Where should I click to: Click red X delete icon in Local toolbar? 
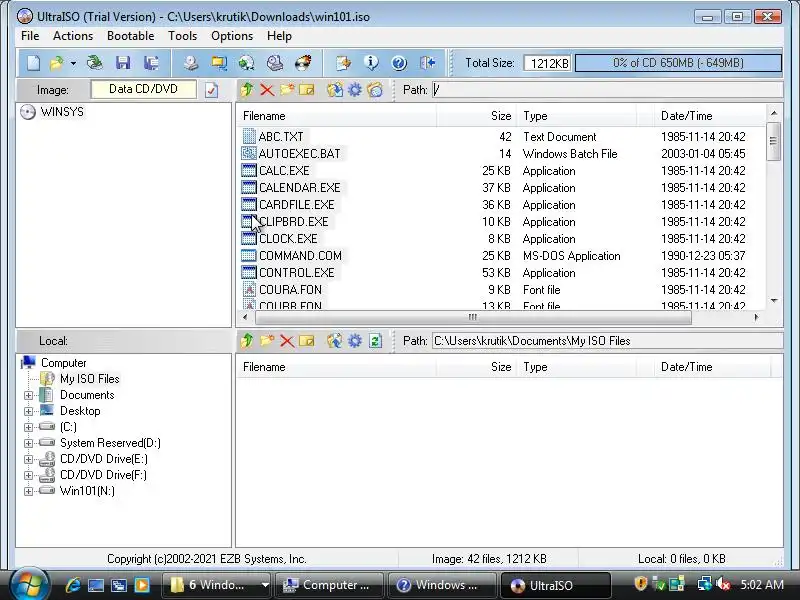pos(287,341)
